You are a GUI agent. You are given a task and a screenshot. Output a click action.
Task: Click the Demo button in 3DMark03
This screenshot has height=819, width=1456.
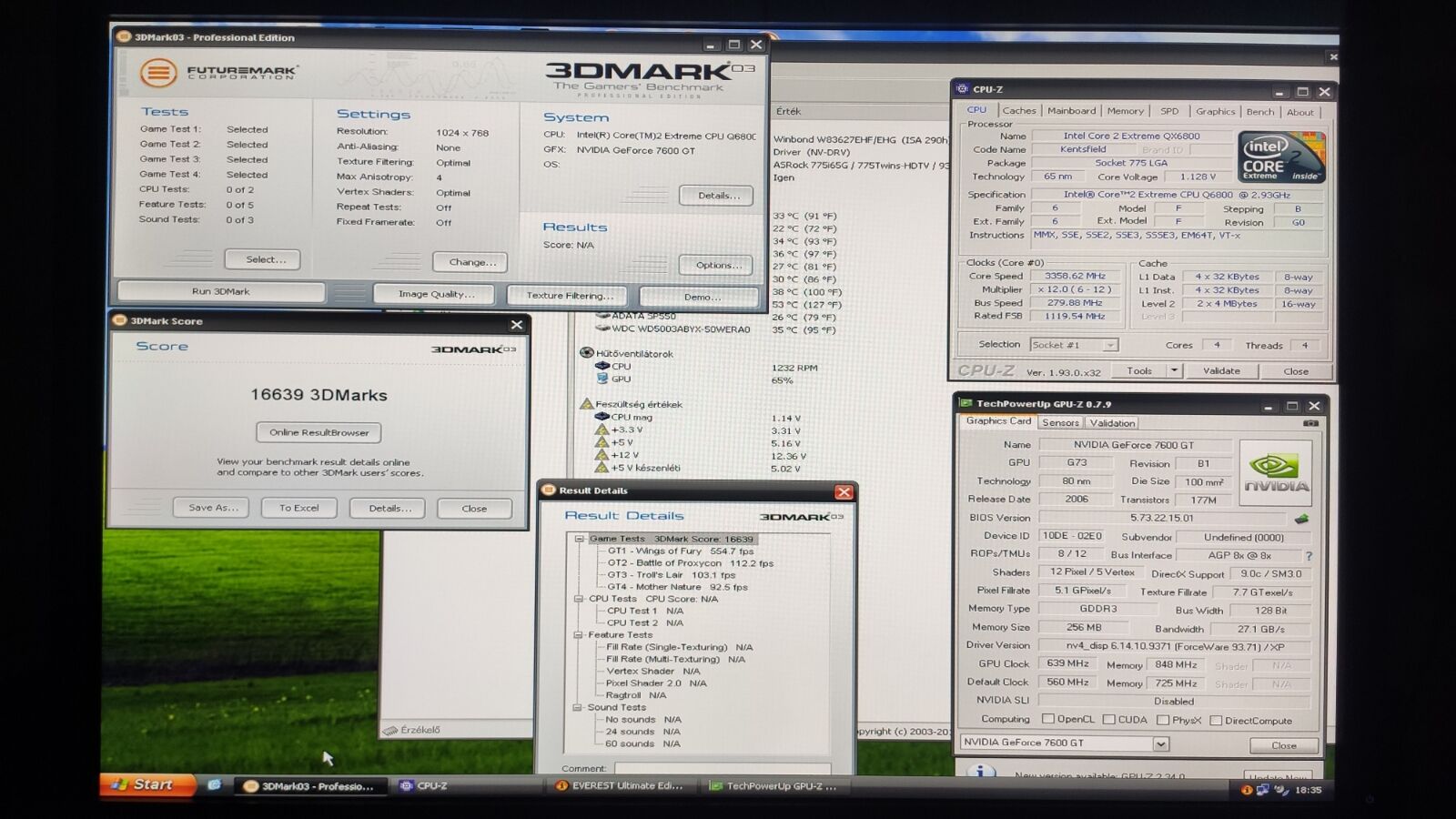pos(701,297)
